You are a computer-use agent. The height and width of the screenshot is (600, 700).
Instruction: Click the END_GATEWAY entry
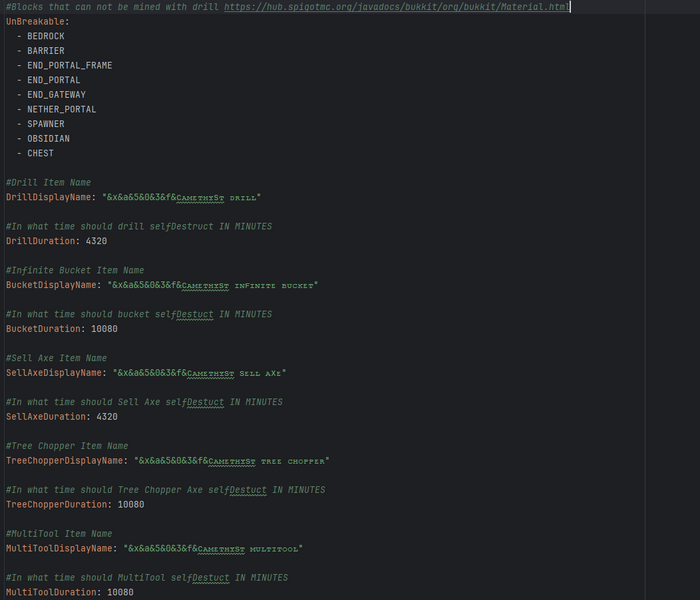[x=56, y=95]
